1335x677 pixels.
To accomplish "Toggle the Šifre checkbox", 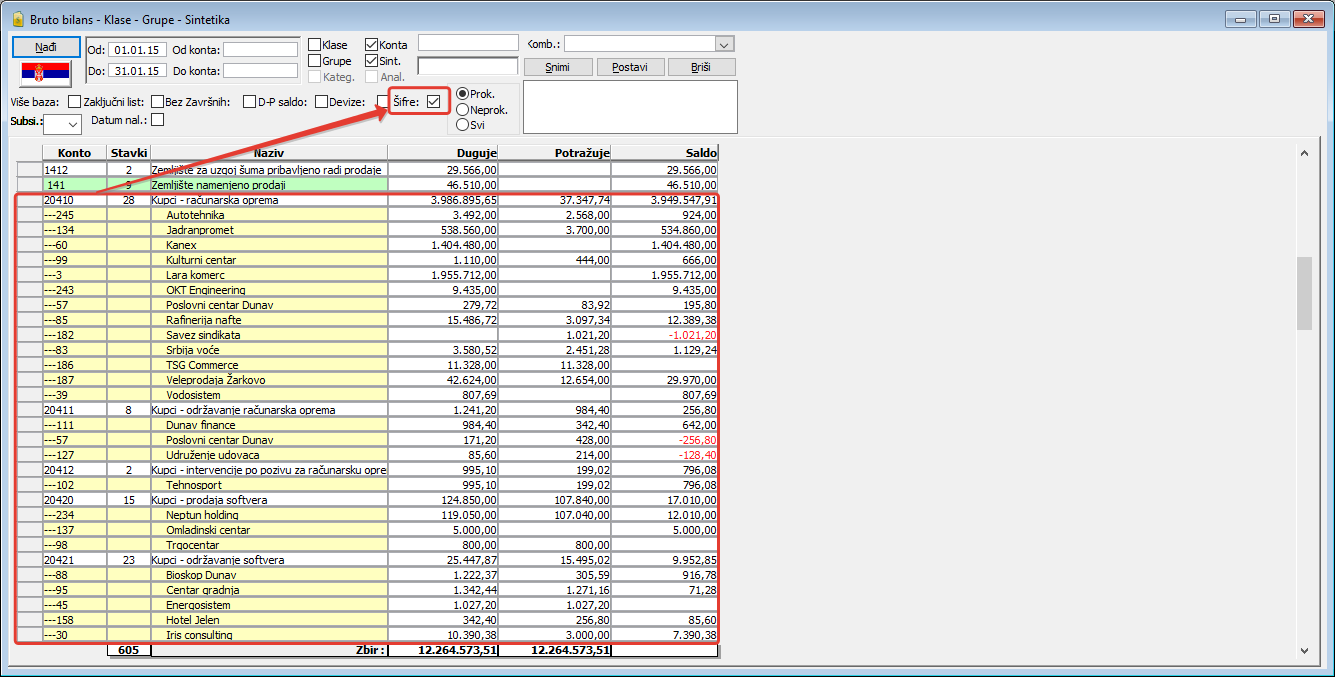I will 433,101.
